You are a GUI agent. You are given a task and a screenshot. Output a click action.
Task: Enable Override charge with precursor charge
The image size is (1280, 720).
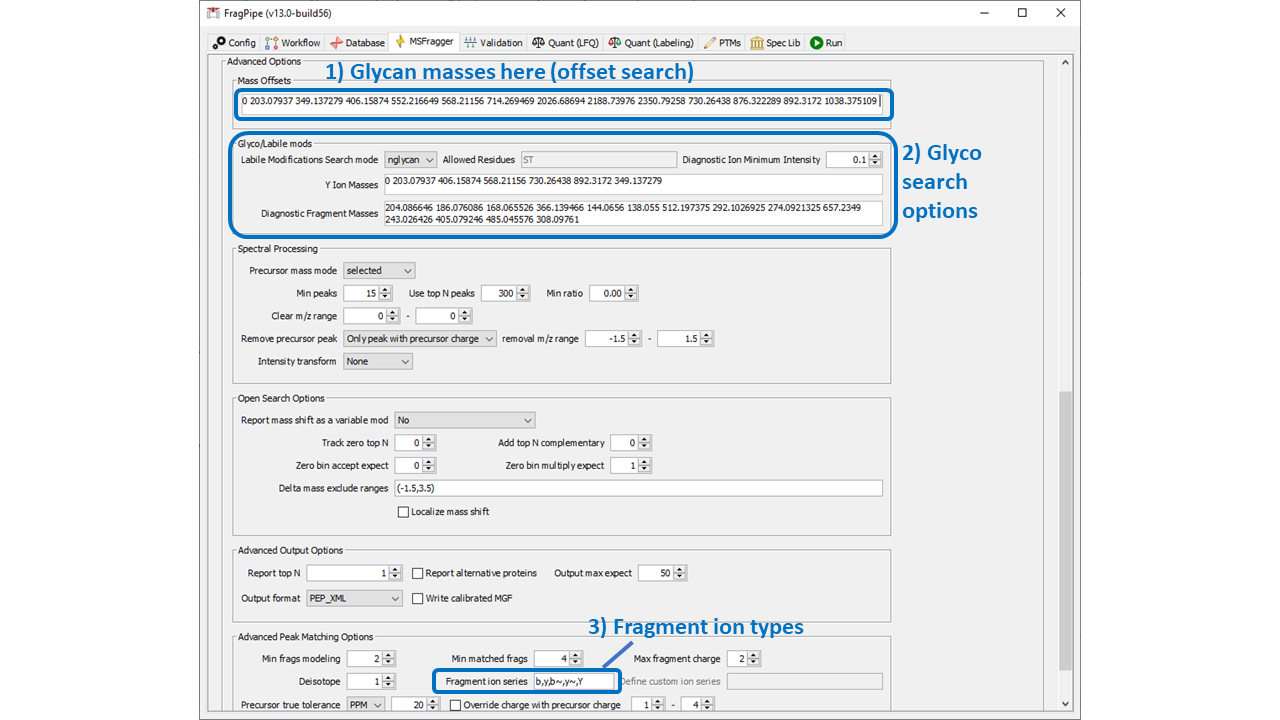point(456,705)
